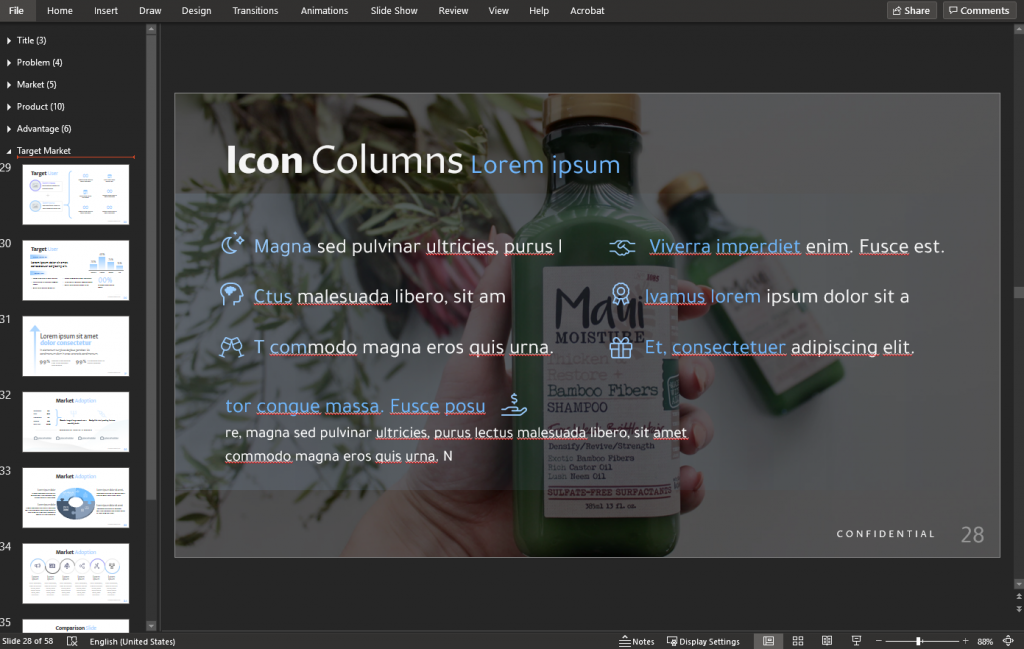
Task: Fit slide to current window
Action: pos(1008,640)
